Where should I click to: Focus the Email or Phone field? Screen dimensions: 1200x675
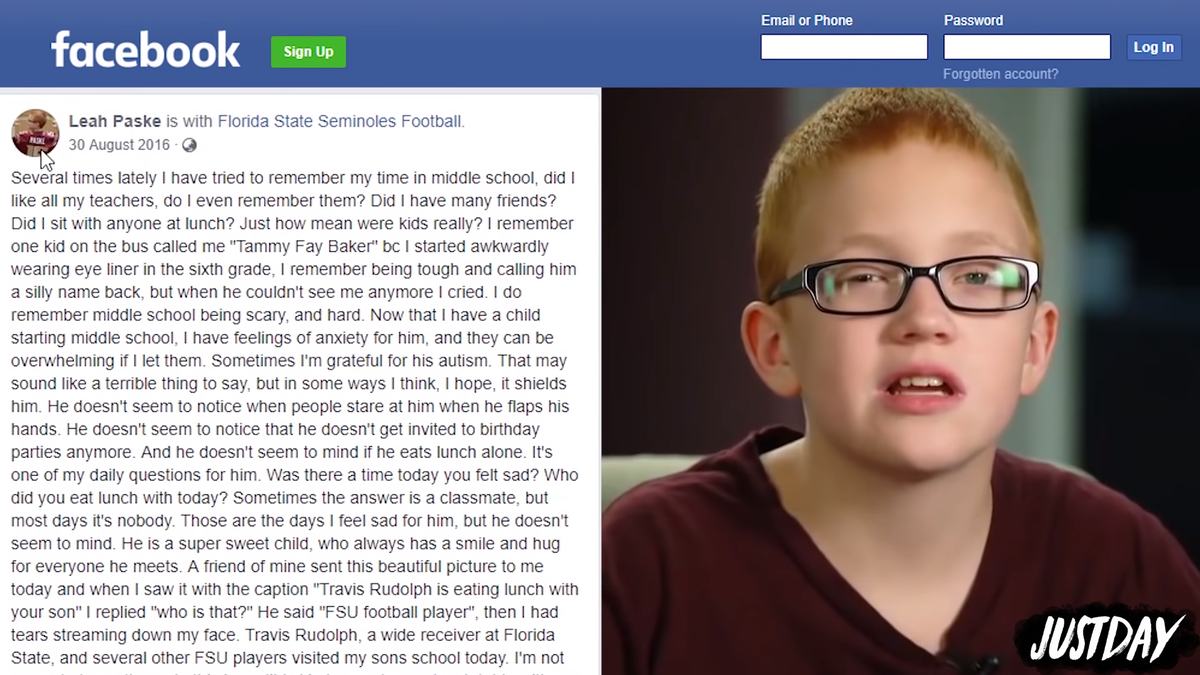[x=844, y=47]
